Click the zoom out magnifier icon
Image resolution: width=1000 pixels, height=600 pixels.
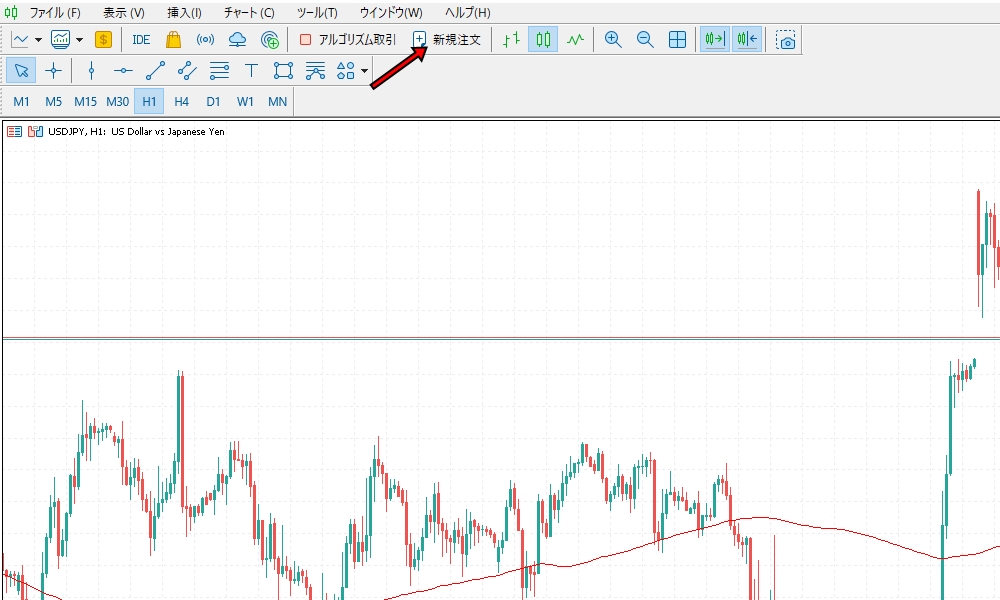coord(645,40)
